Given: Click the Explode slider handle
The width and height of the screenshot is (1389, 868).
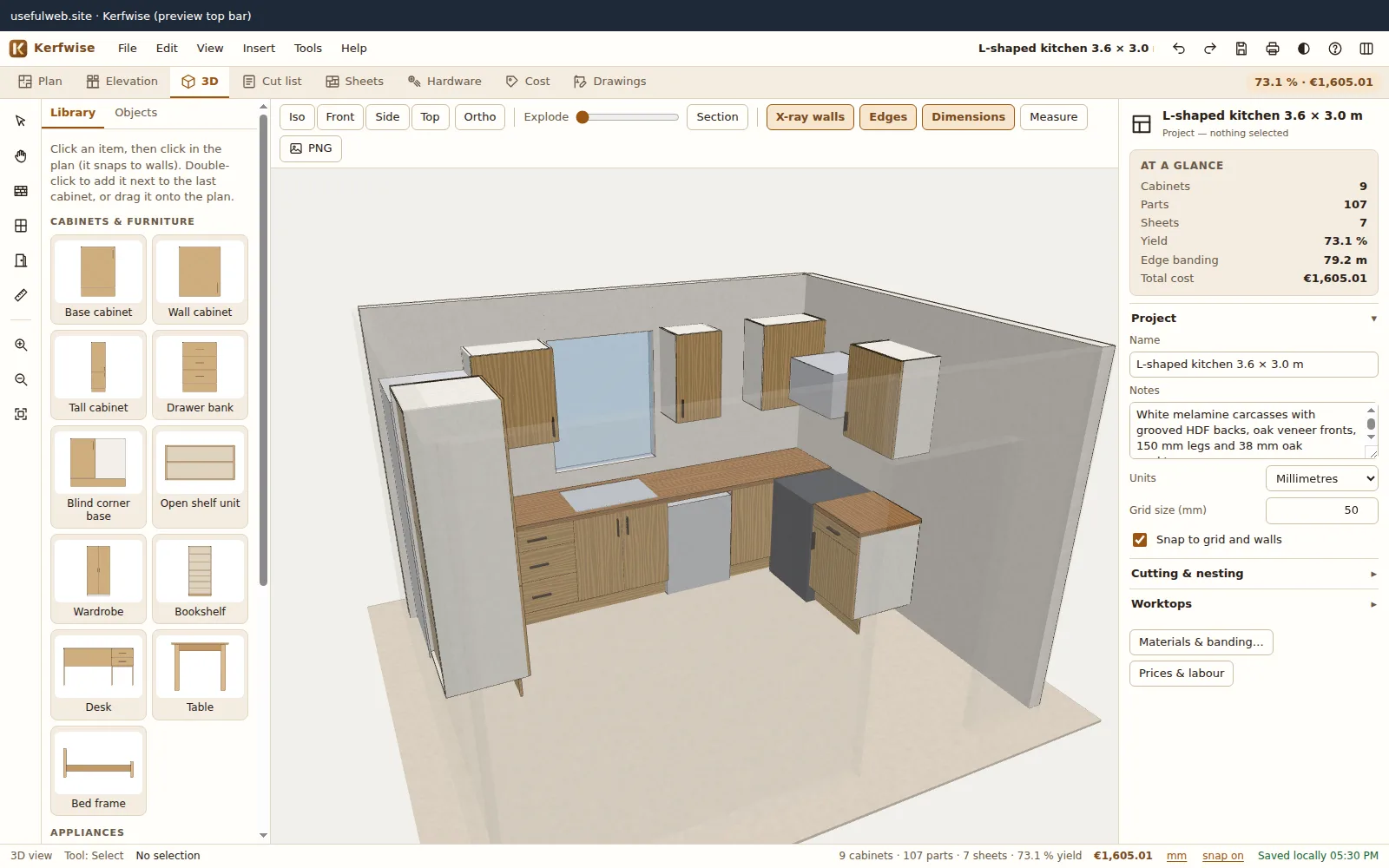Looking at the screenshot, I should pos(583,117).
